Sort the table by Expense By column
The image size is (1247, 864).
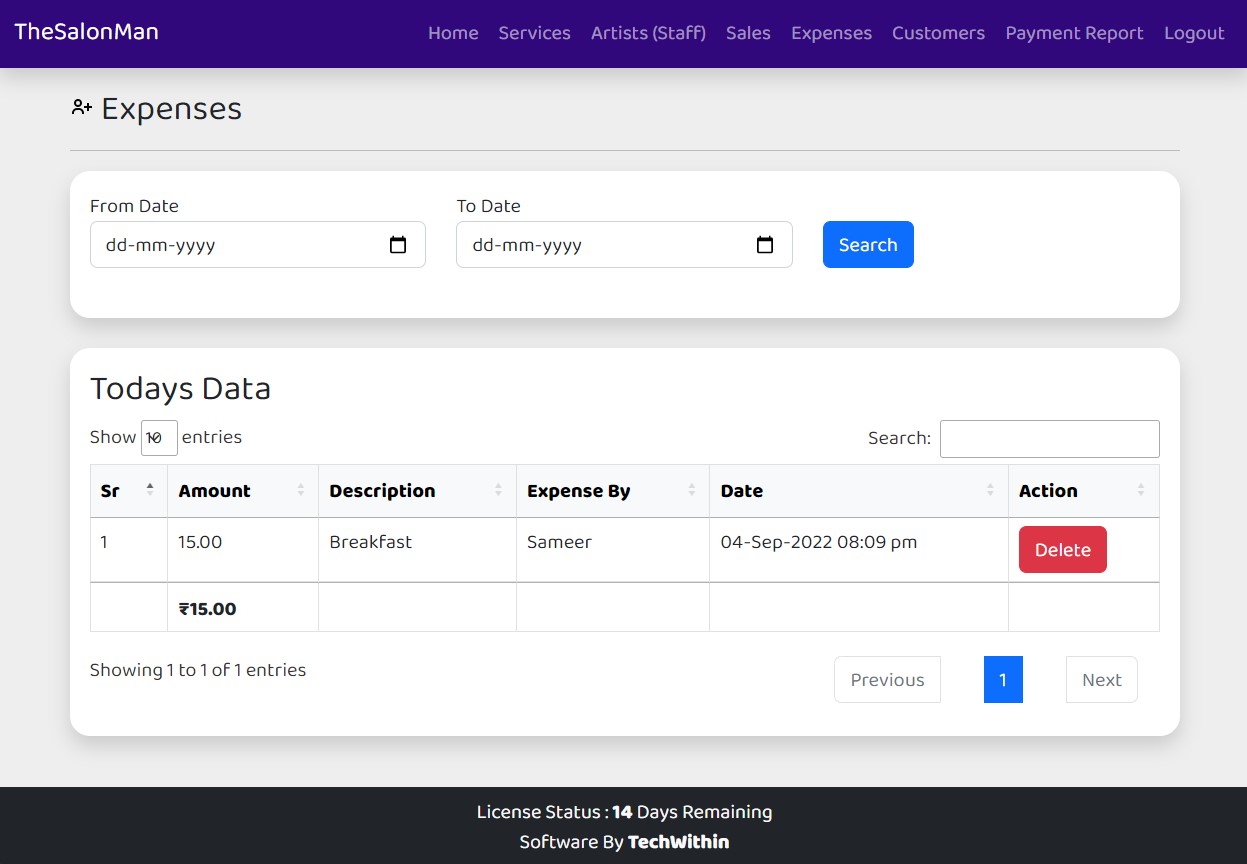click(x=613, y=491)
